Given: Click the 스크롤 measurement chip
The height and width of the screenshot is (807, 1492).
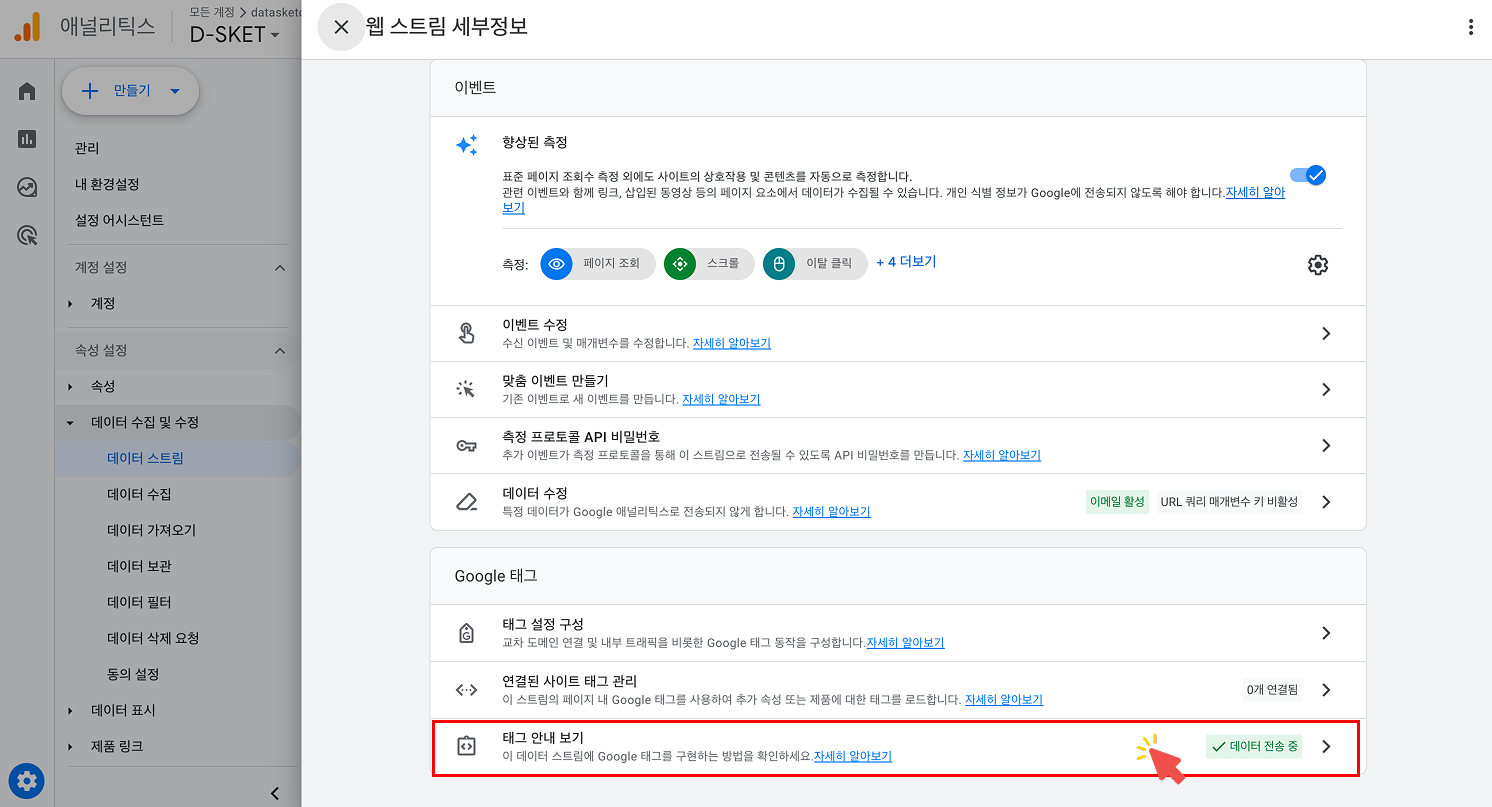Looking at the screenshot, I should coord(709,264).
